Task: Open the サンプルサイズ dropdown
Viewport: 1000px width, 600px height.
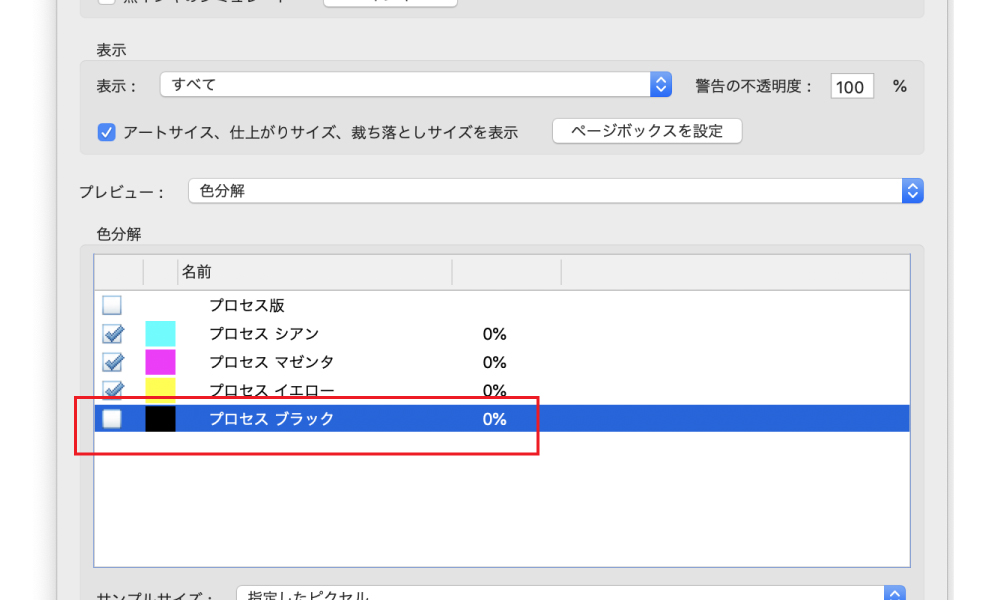Action: [x=571, y=593]
